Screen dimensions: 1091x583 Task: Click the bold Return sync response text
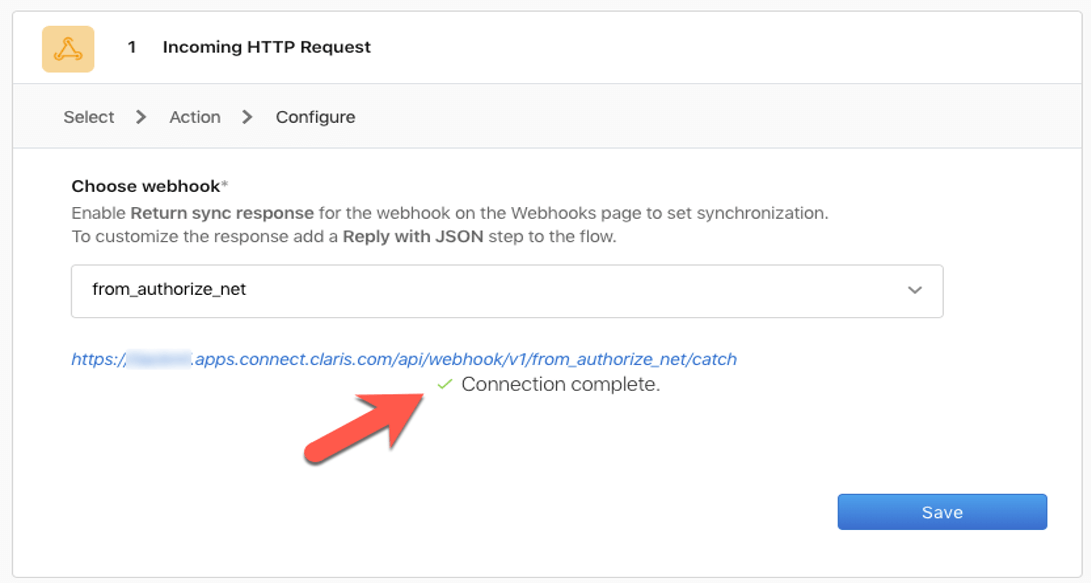click(x=222, y=213)
